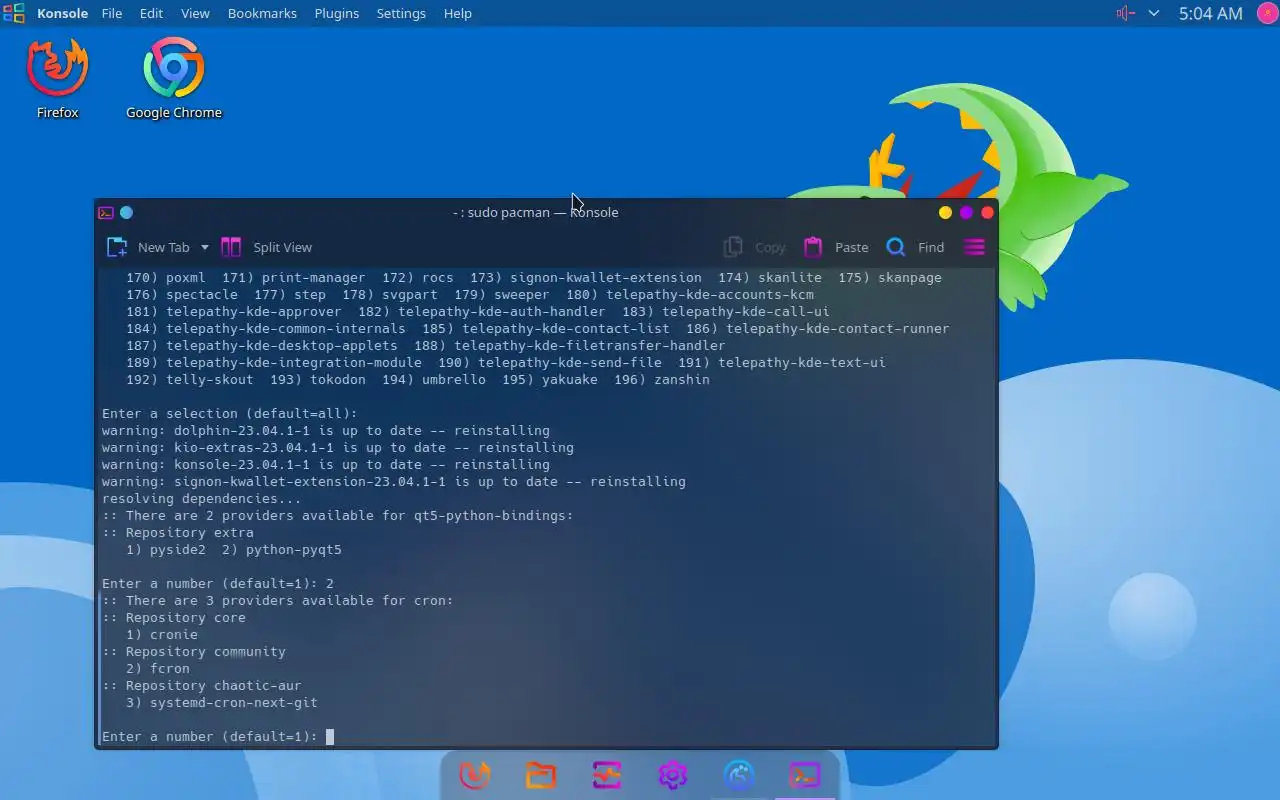Open the File menu
1280x800 pixels.
(x=112, y=13)
